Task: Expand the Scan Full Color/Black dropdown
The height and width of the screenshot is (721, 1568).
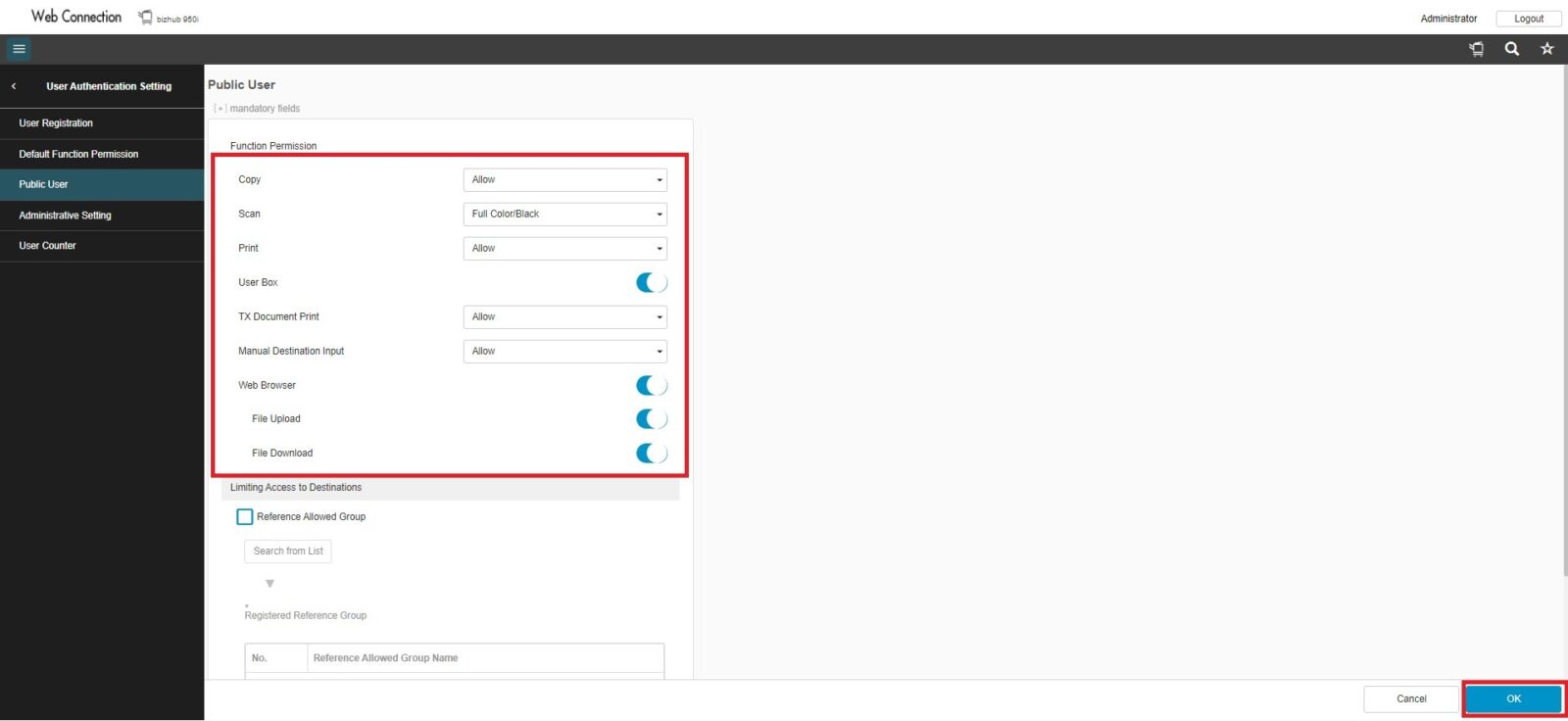Action: pos(564,214)
